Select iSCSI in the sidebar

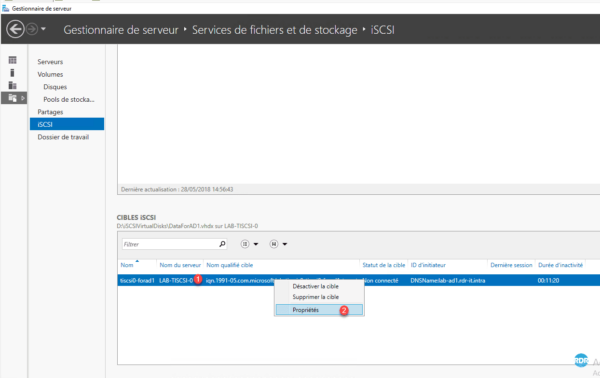(x=67, y=124)
